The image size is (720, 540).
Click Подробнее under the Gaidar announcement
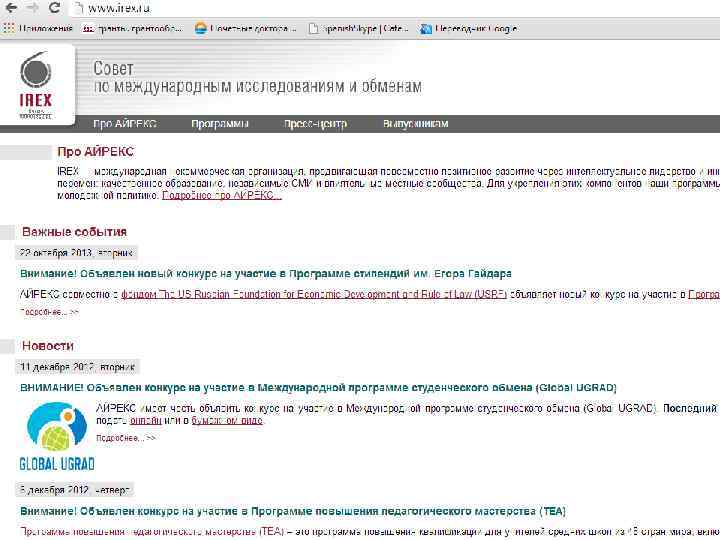(x=49, y=312)
